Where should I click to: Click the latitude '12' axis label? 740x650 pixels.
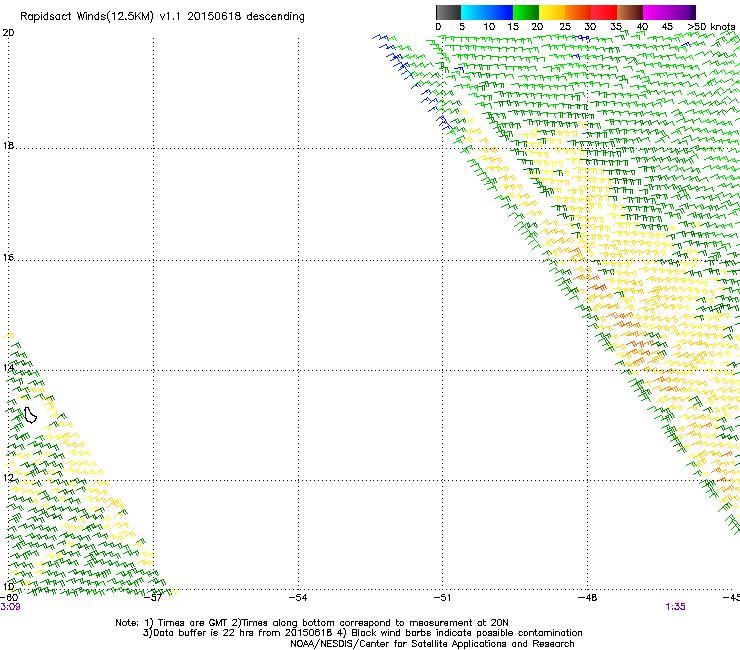pyautogui.click(x=8, y=478)
